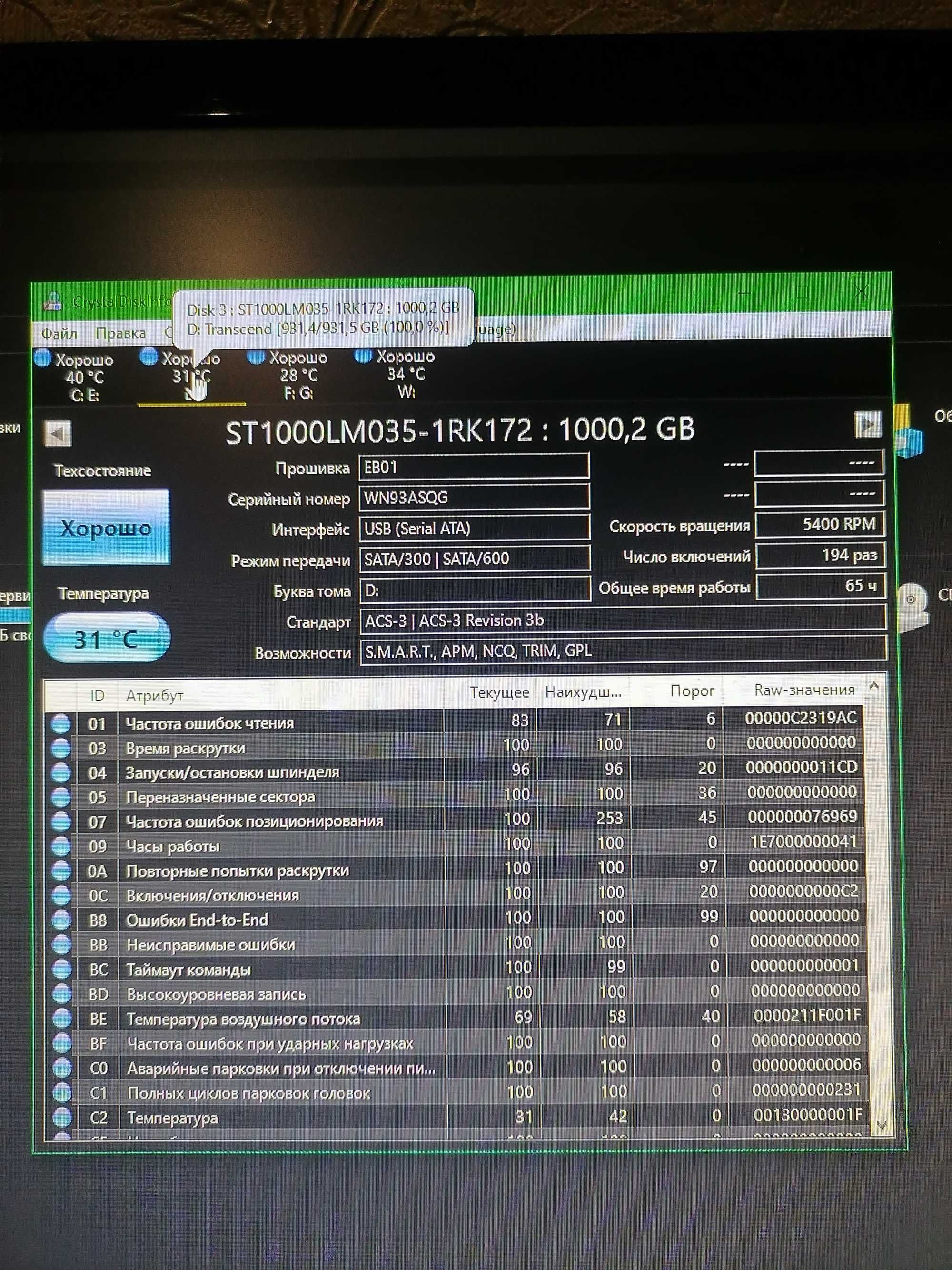This screenshot has width=952, height=1270.
Task: Click the total work time 65 ч
Action: 821,586
